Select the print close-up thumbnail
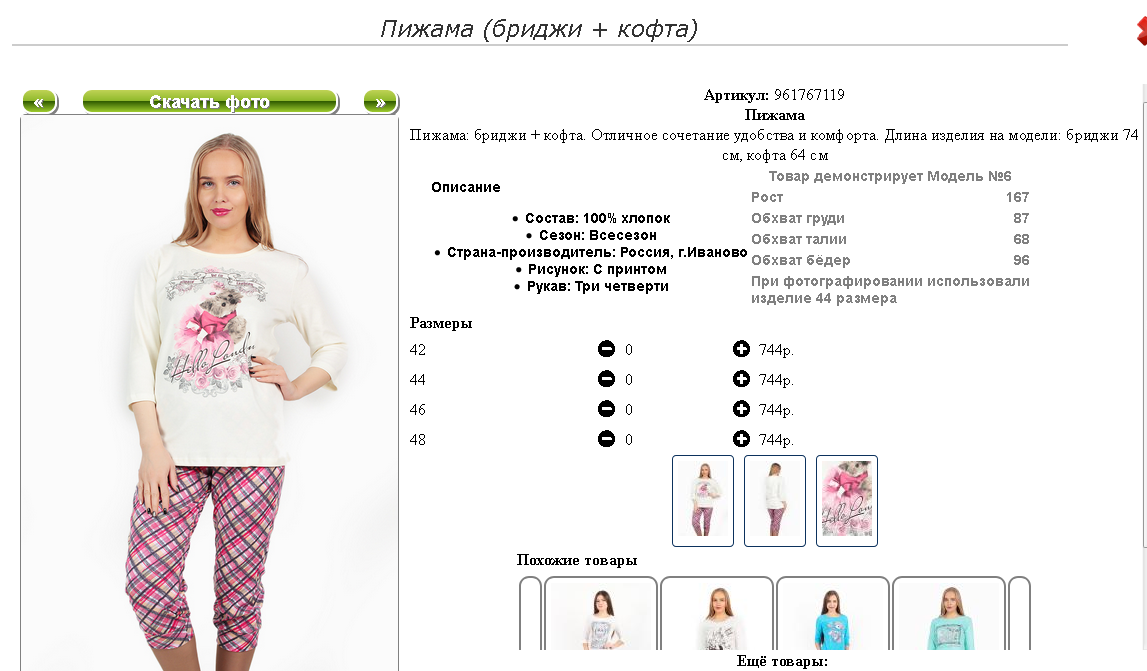The image size is (1147, 671). pos(846,501)
